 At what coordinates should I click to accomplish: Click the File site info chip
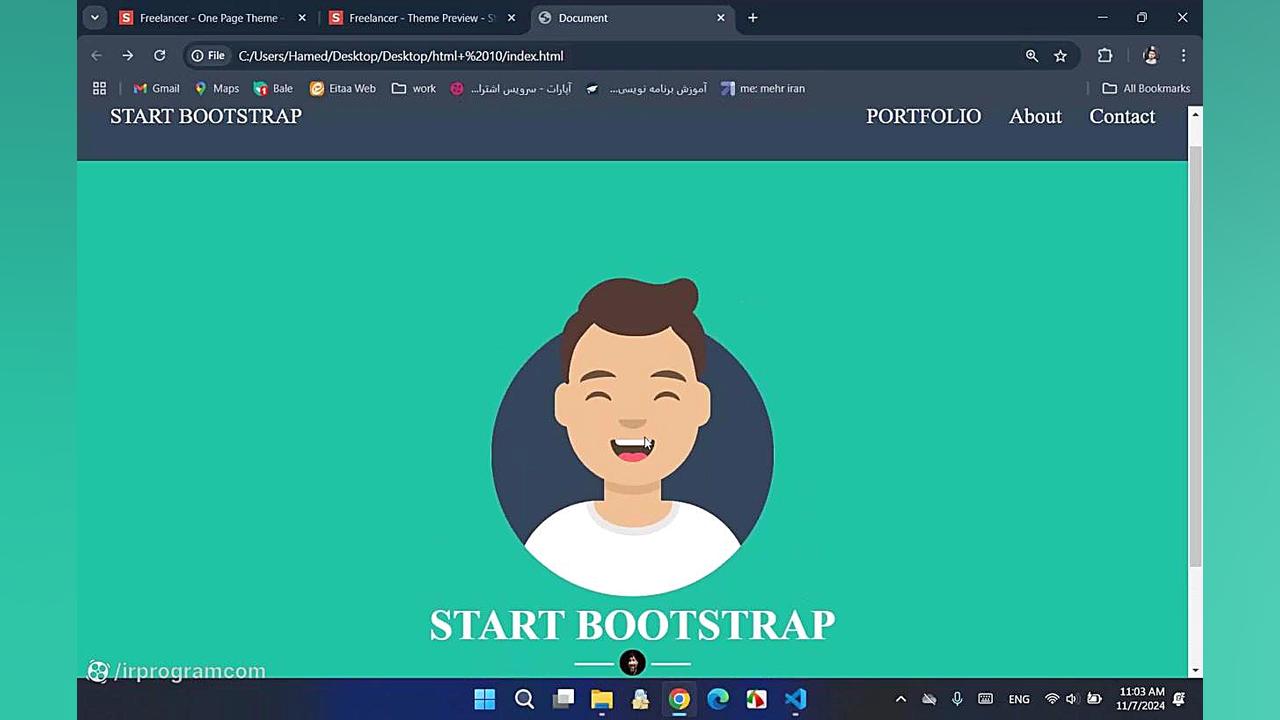208,56
